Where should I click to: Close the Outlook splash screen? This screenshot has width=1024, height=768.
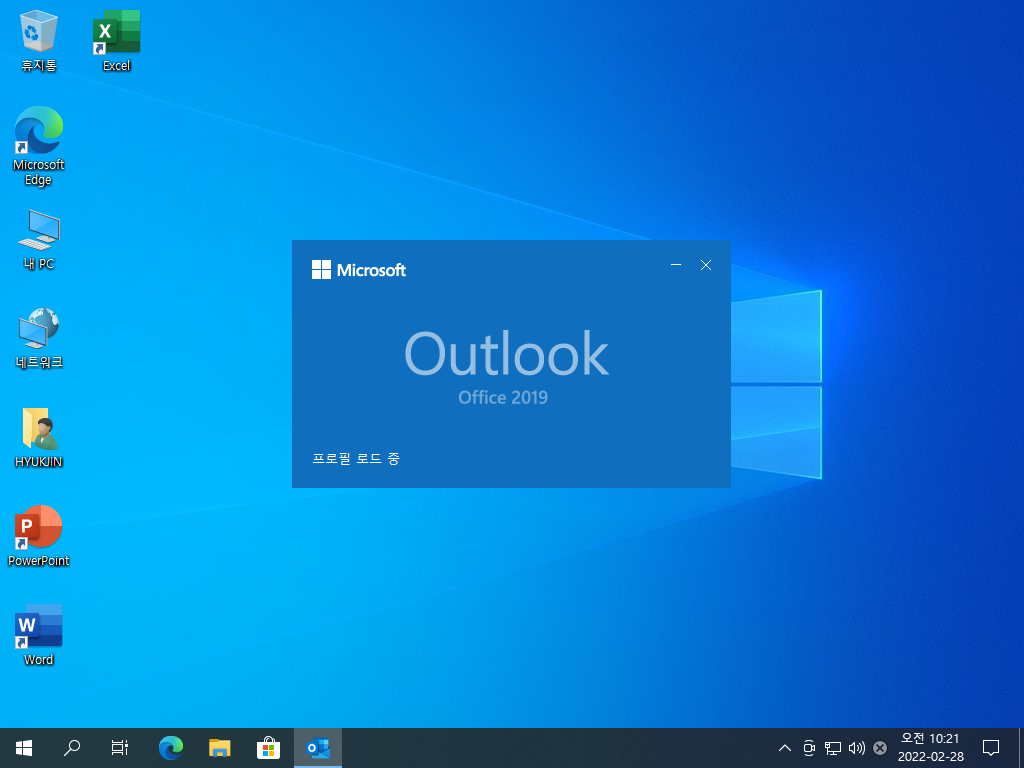[706, 264]
